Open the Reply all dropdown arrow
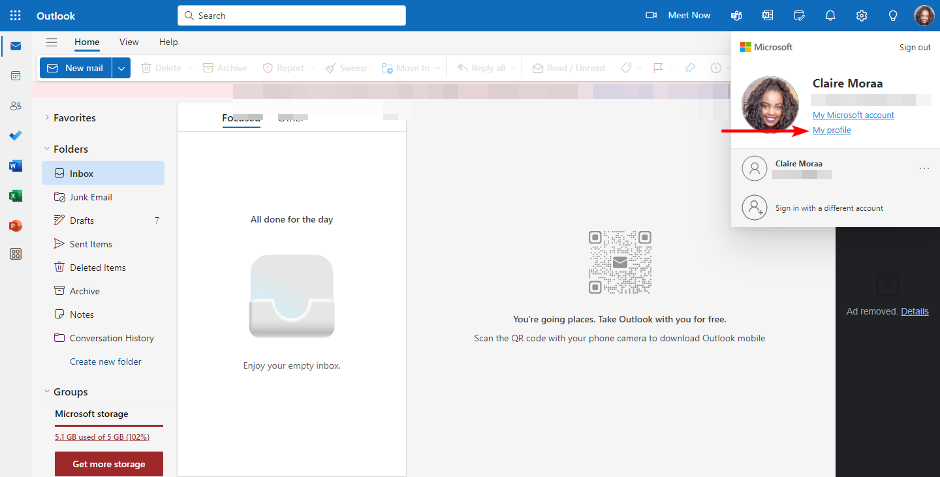Image resolution: width=940 pixels, height=477 pixels. (513, 68)
